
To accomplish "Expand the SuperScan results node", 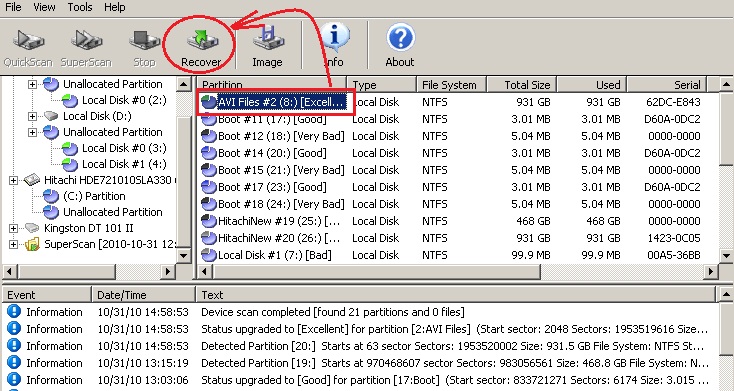I will pyautogui.click(x=13, y=244).
